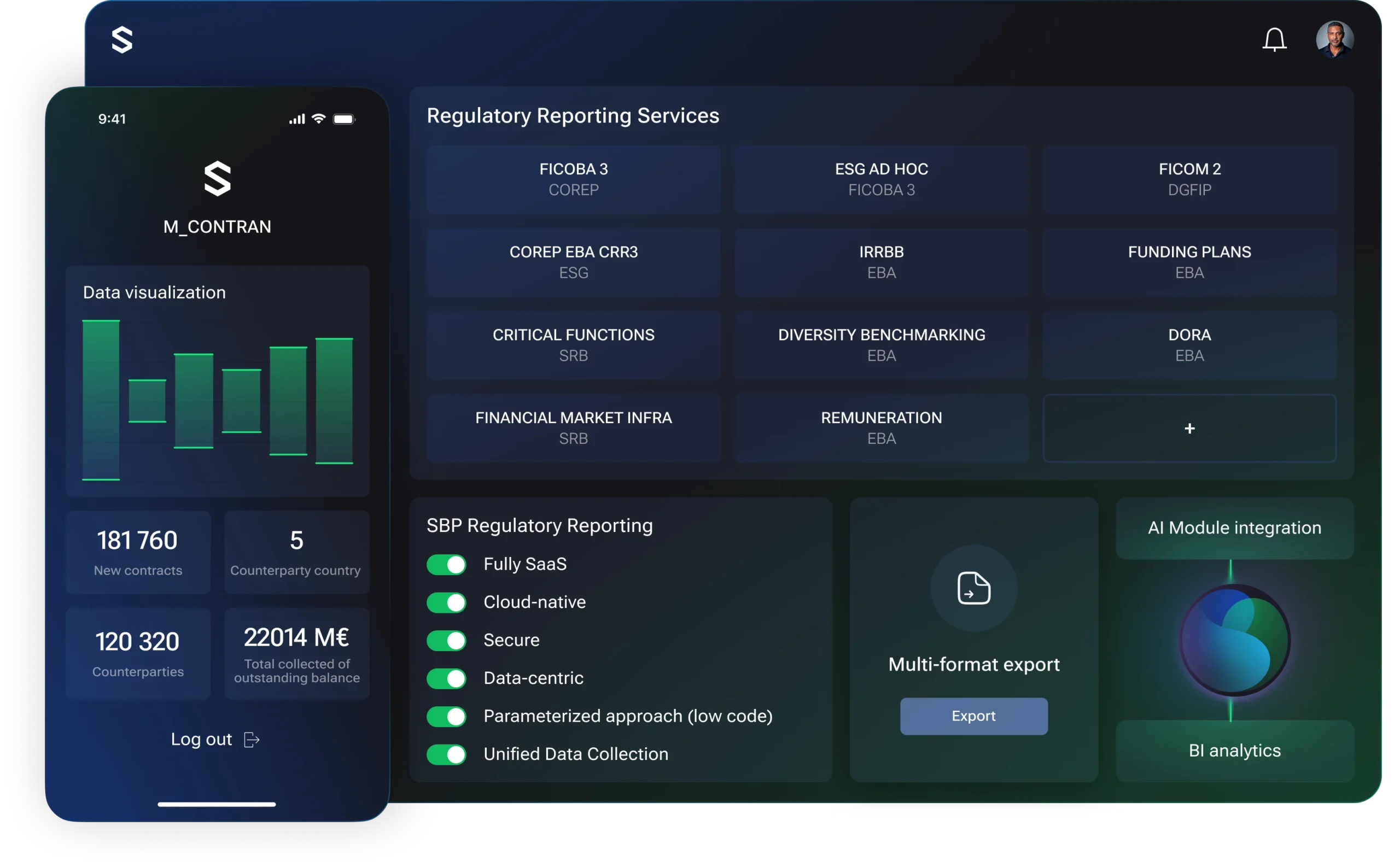Open the BI analytics panel

1234,750
